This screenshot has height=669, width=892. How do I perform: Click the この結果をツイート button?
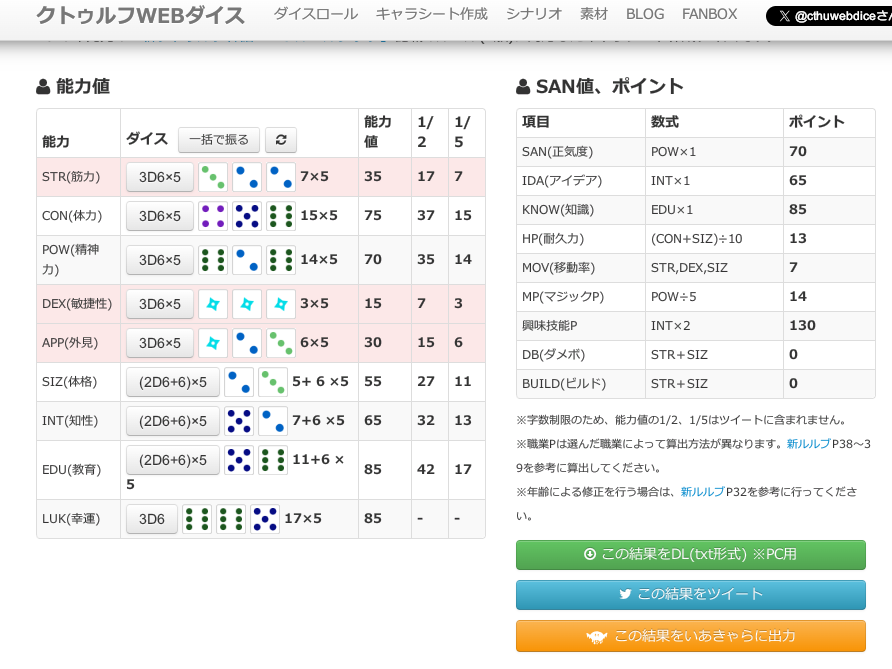click(x=690, y=595)
